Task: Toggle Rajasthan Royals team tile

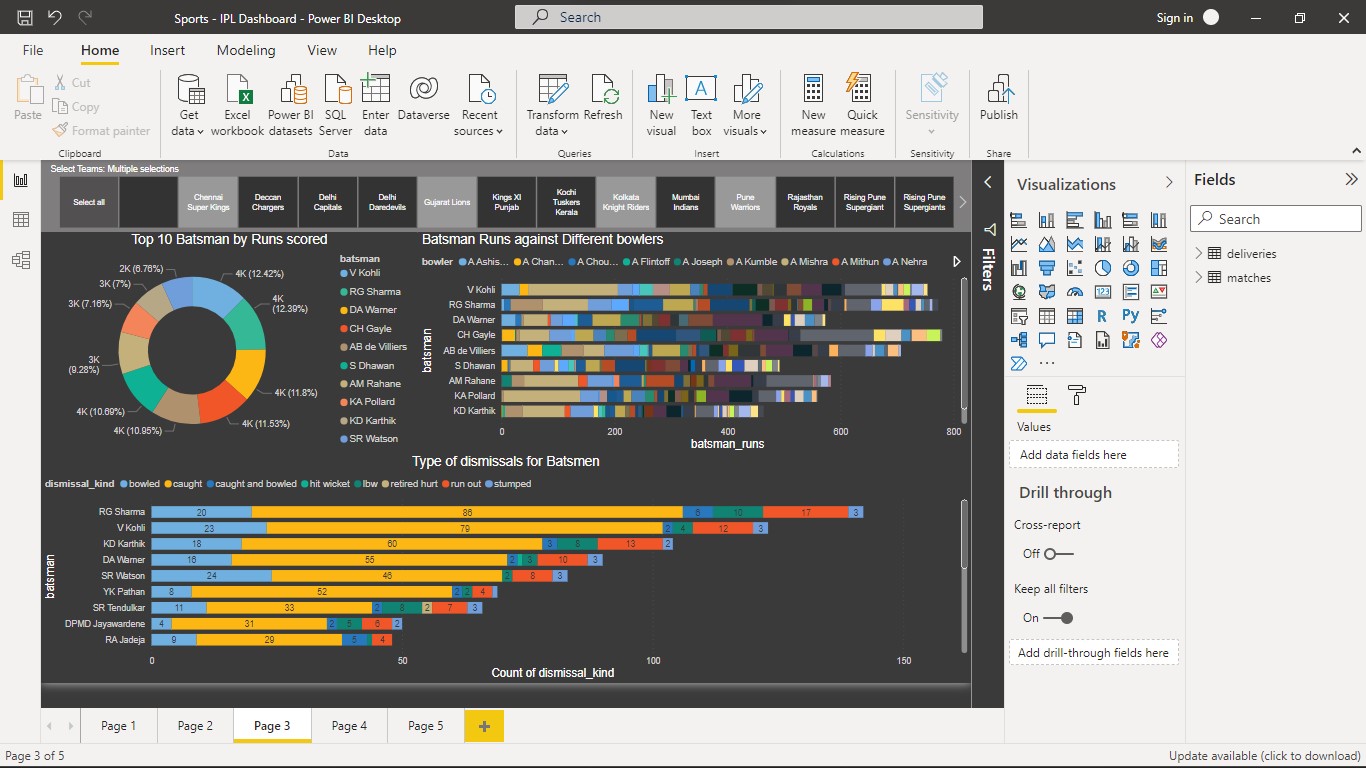Action: click(x=805, y=202)
